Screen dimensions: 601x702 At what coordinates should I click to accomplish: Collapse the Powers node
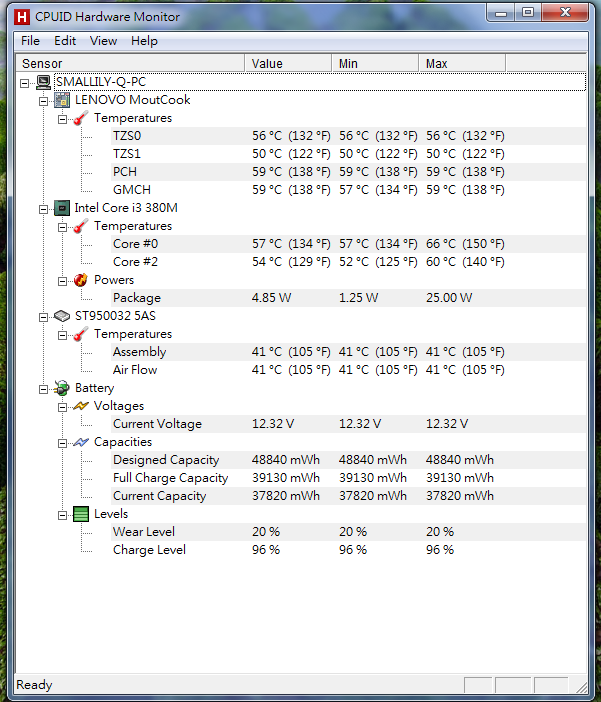[x=62, y=281]
